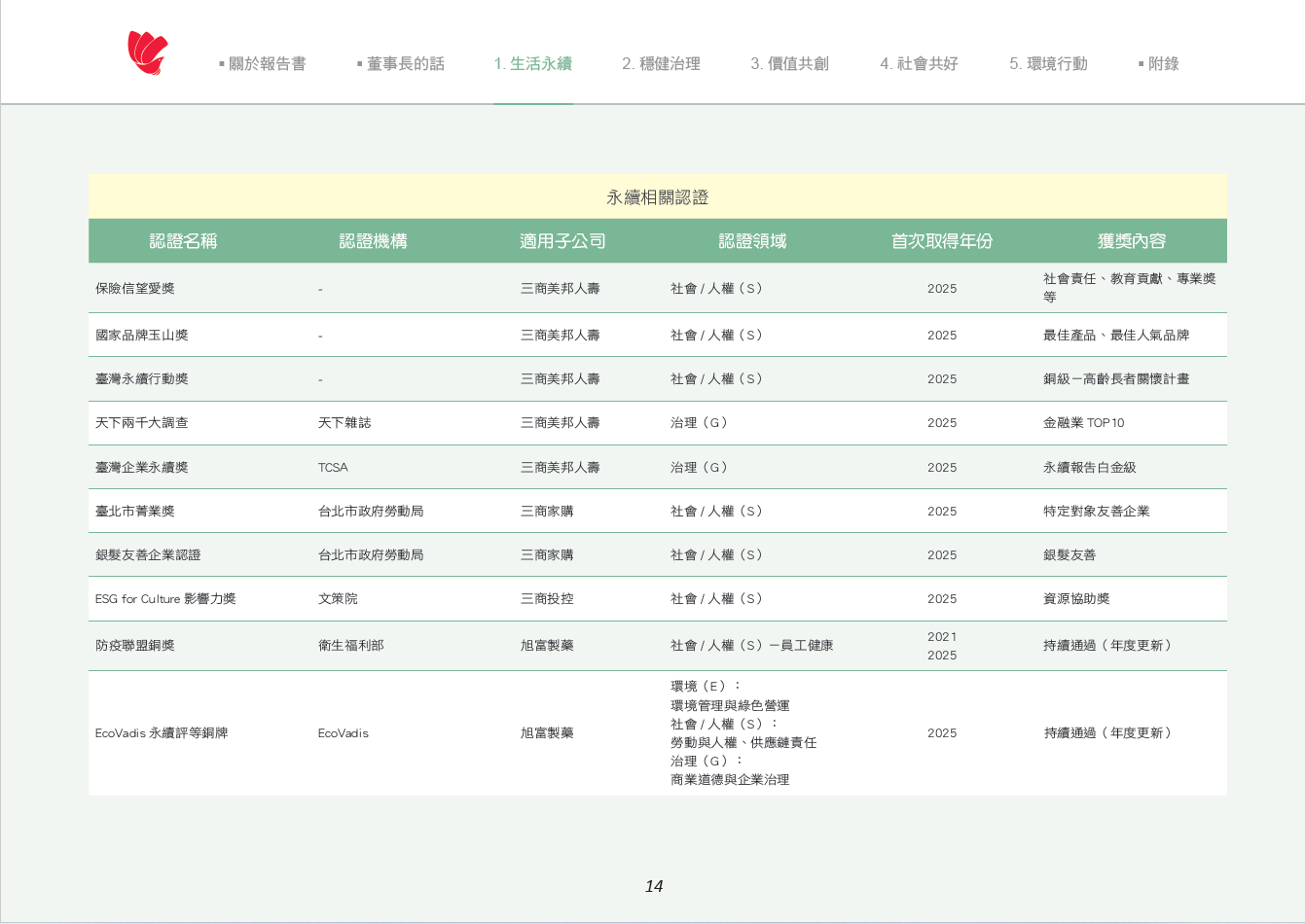
Task: Select the EcoVadis 永續評等銅牌 cell
Action: tap(162, 733)
